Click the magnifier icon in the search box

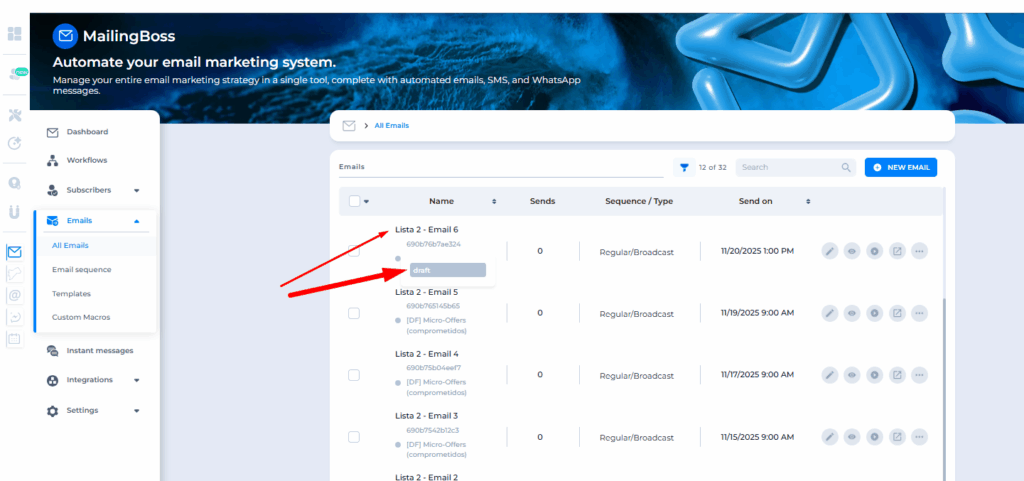pyautogui.click(x=846, y=168)
